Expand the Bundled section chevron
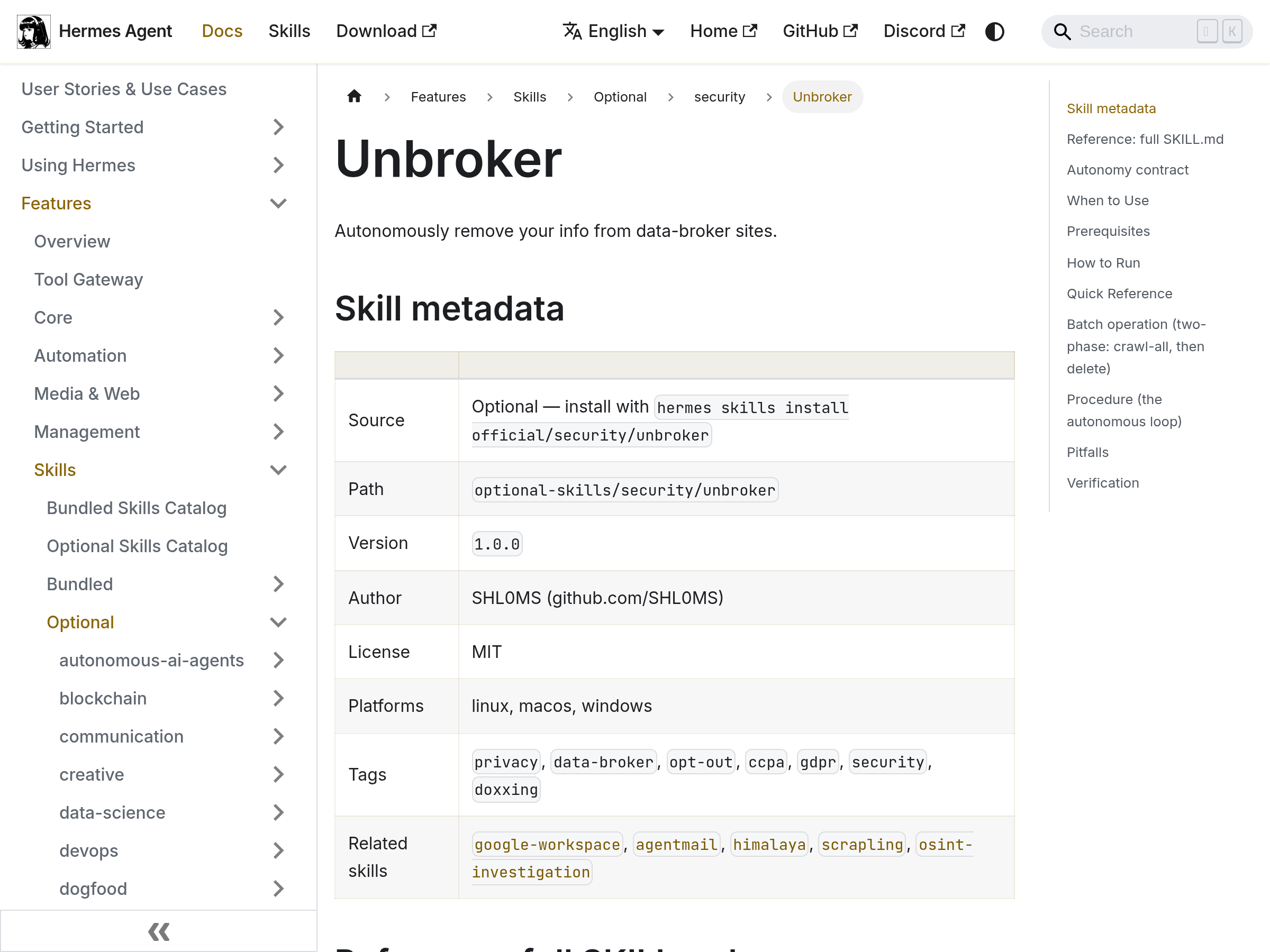The image size is (1270, 952). [278, 583]
